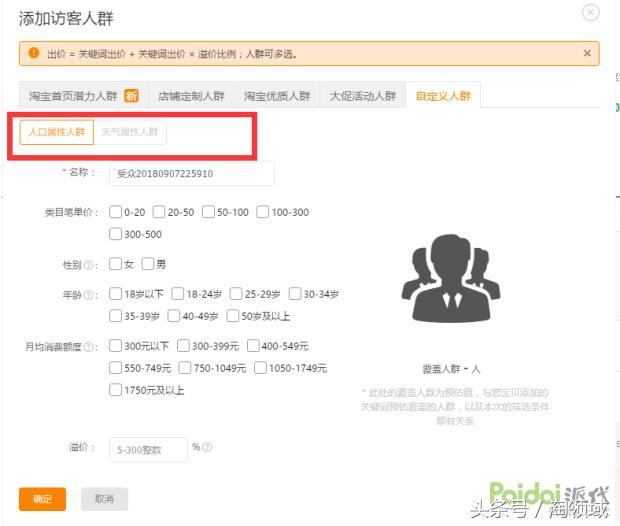The width and height of the screenshot is (620, 526).
Task: Tick the 男 gender checkbox
Action: tap(147, 264)
